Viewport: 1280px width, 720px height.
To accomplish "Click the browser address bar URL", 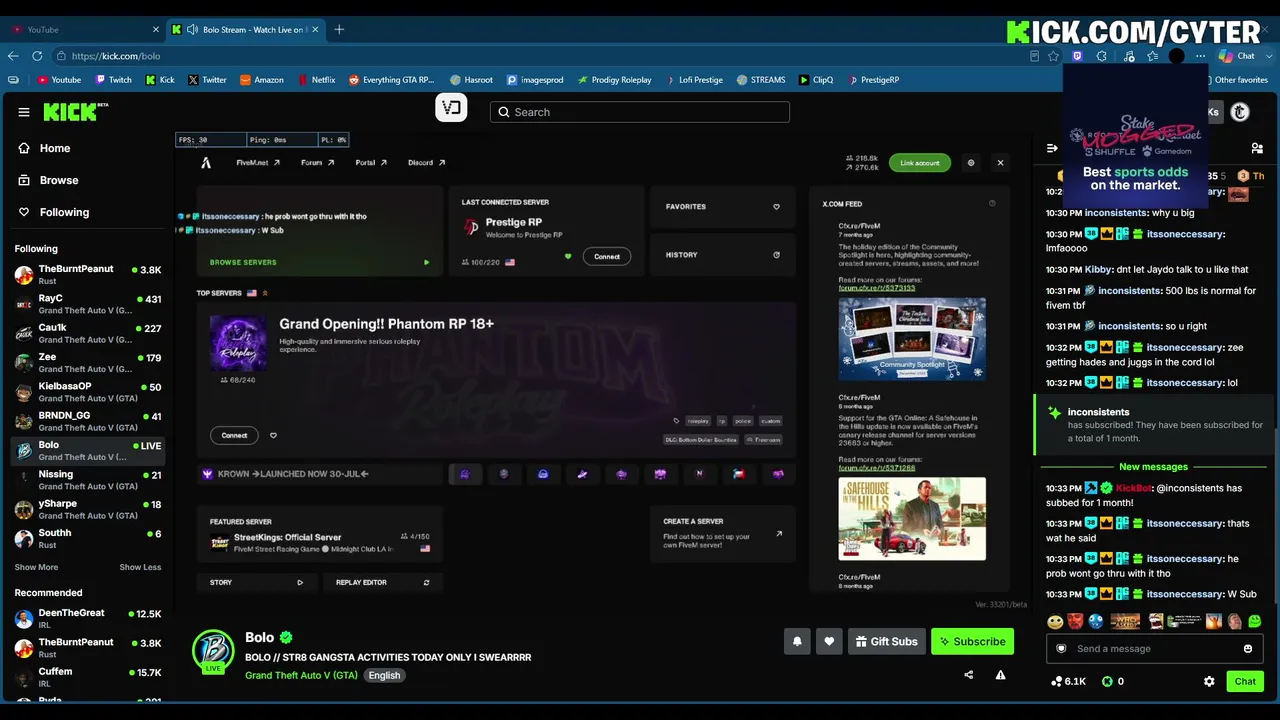I will (x=116, y=56).
